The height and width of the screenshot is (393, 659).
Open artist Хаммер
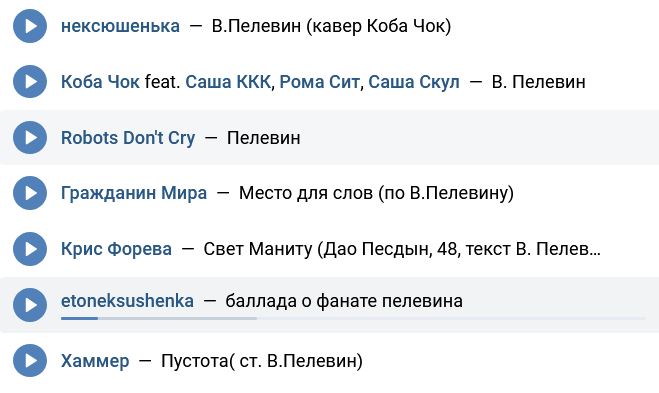95,361
